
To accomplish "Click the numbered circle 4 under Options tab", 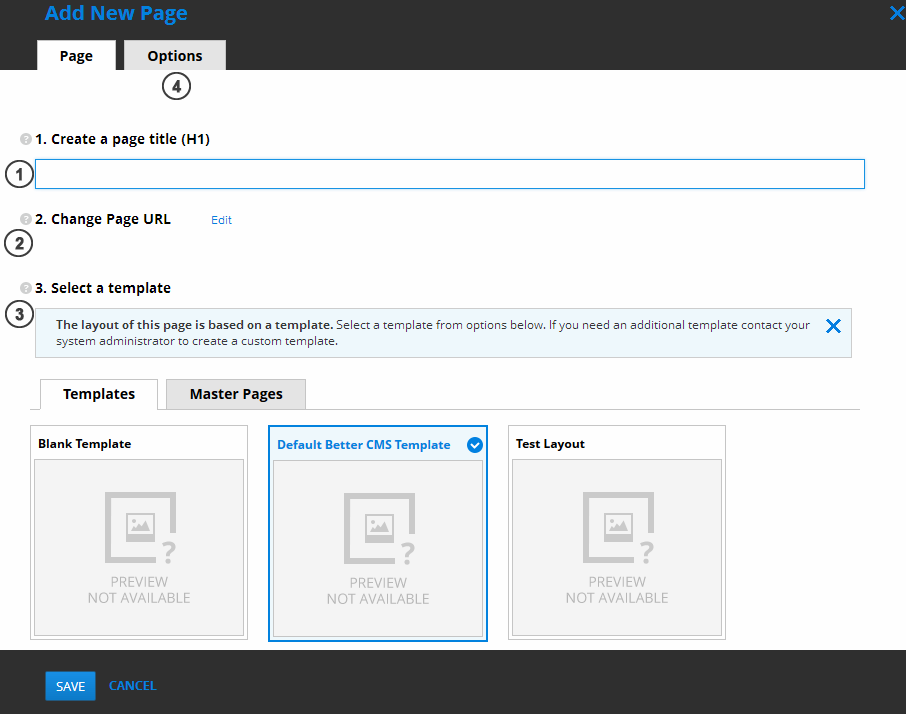I will pyautogui.click(x=176, y=86).
